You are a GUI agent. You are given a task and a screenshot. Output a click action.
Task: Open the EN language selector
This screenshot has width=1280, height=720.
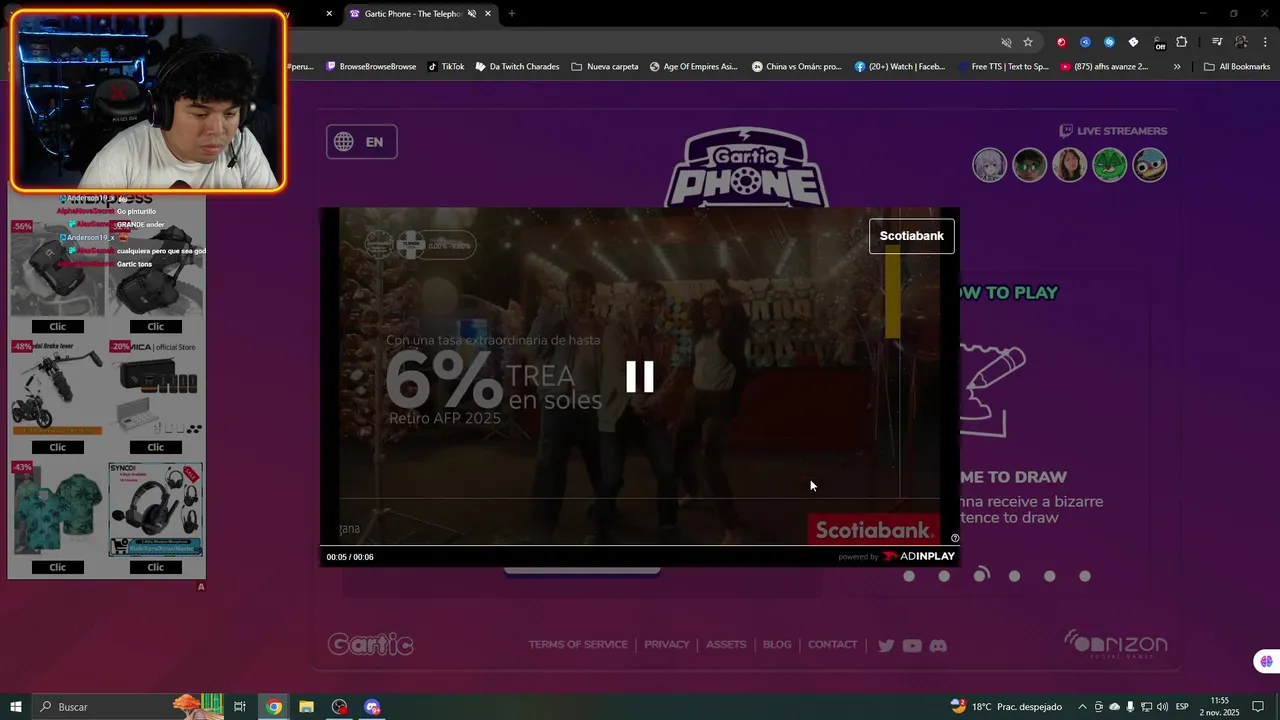coord(361,142)
